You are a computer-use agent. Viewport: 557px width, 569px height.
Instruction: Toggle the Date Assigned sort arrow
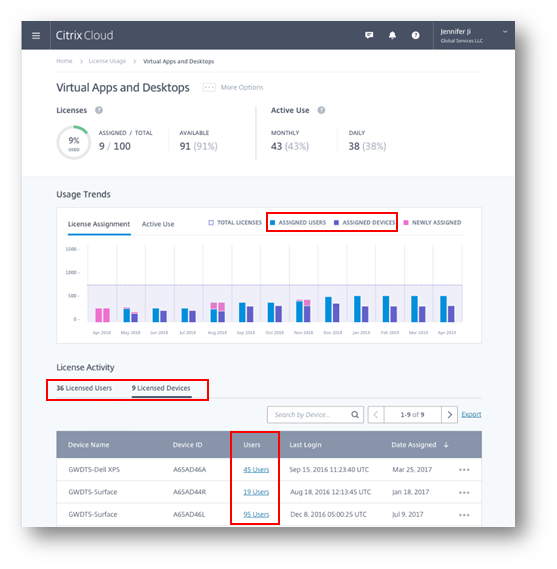click(446, 445)
